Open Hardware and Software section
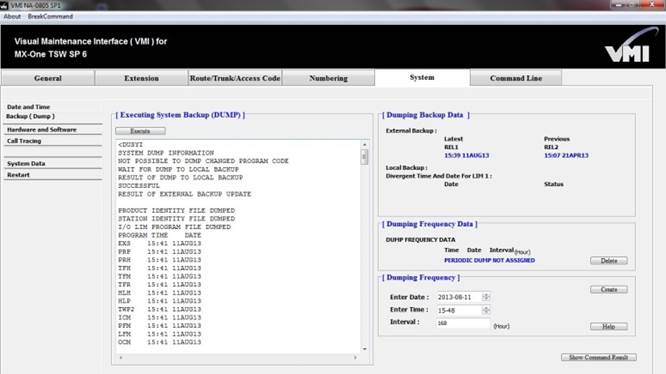Screen dimensions: 666x374 (x=42, y=130)
